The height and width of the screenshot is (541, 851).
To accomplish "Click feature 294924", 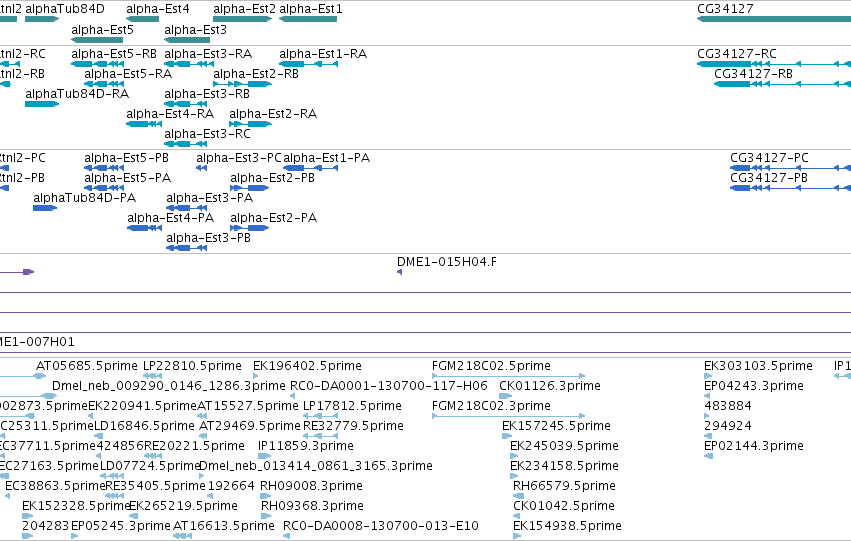I will point(708,436).
